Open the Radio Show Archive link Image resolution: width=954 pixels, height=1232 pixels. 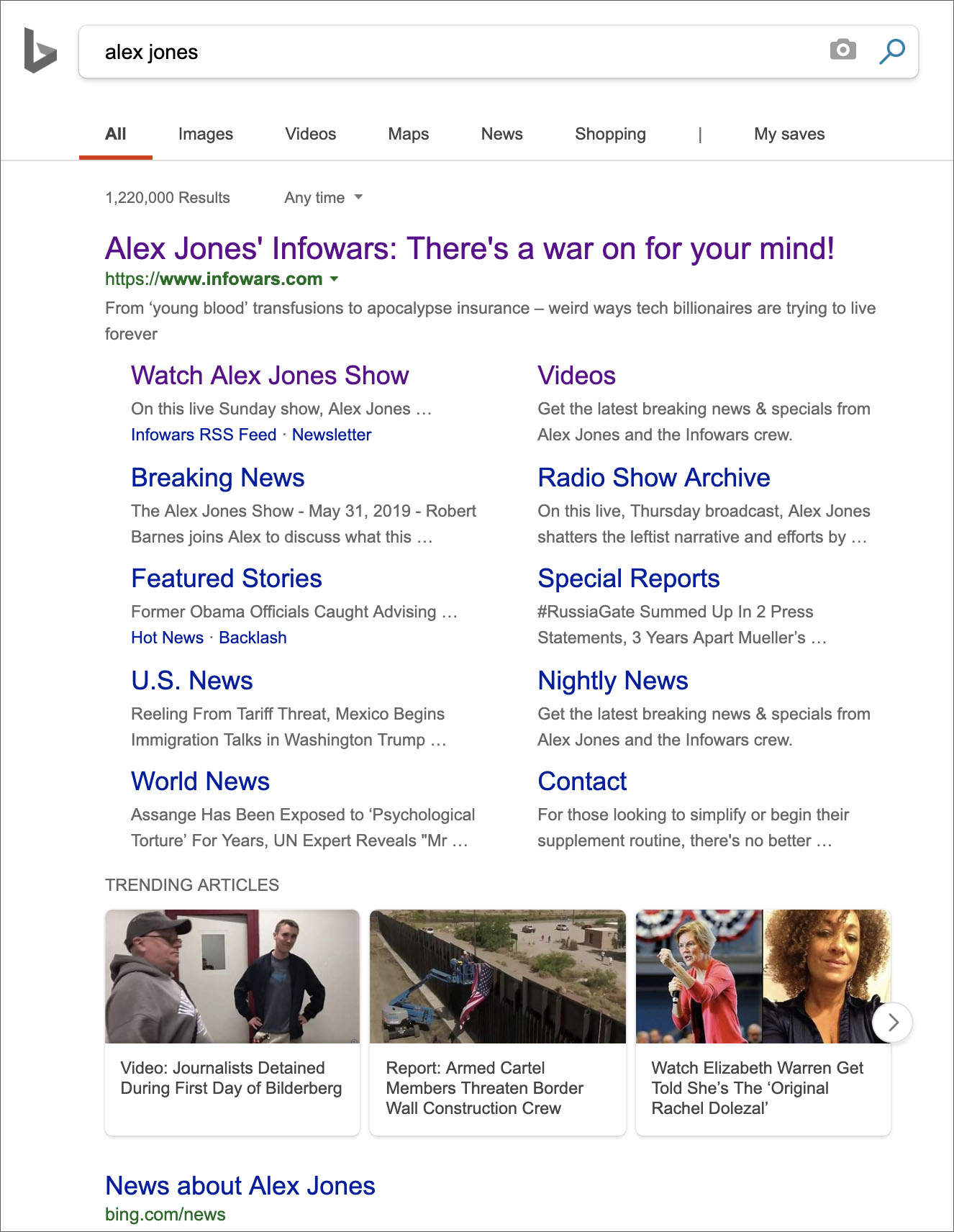tap(653, 478)
